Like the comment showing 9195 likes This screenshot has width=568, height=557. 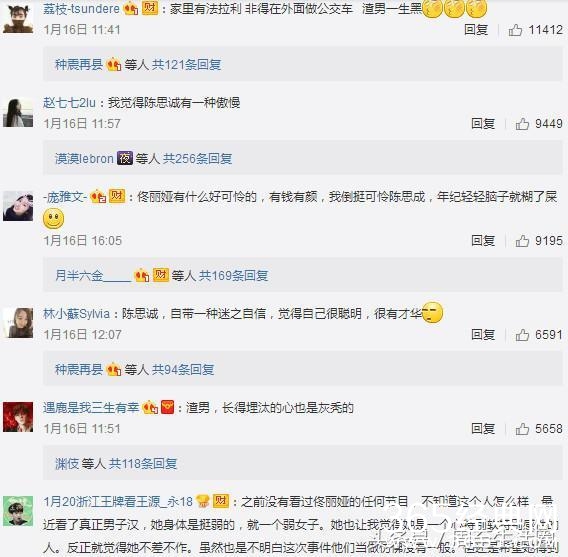pyautogui.click(x=522, y=241)
